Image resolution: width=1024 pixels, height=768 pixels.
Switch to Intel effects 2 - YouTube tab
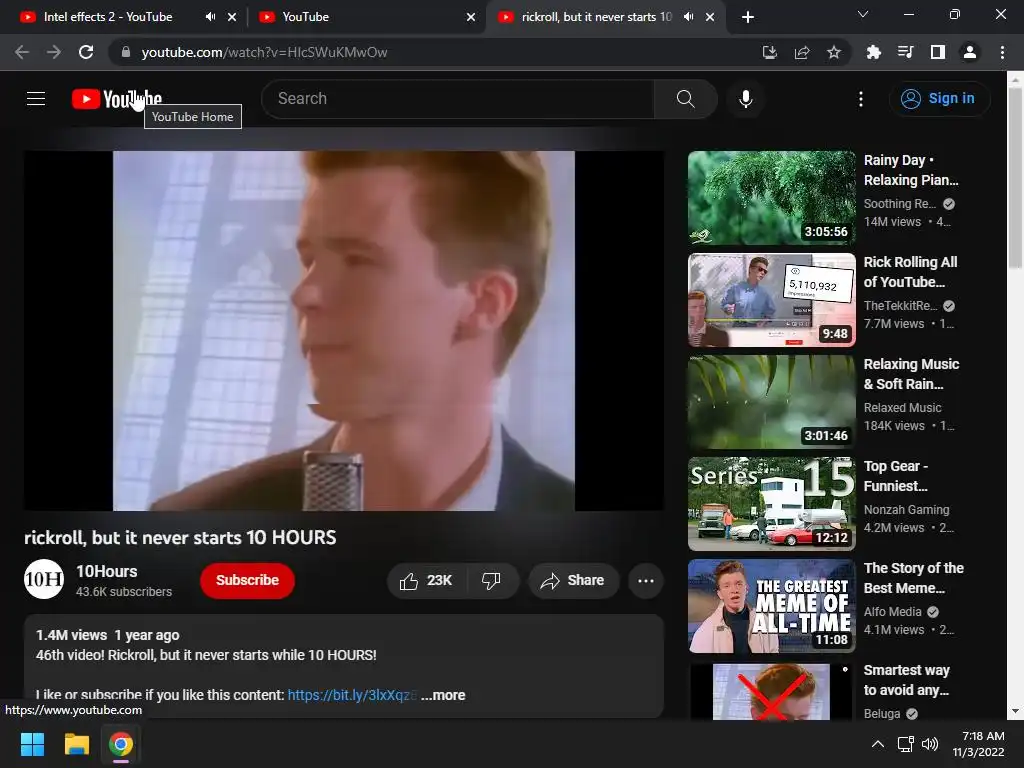point(108,17)
